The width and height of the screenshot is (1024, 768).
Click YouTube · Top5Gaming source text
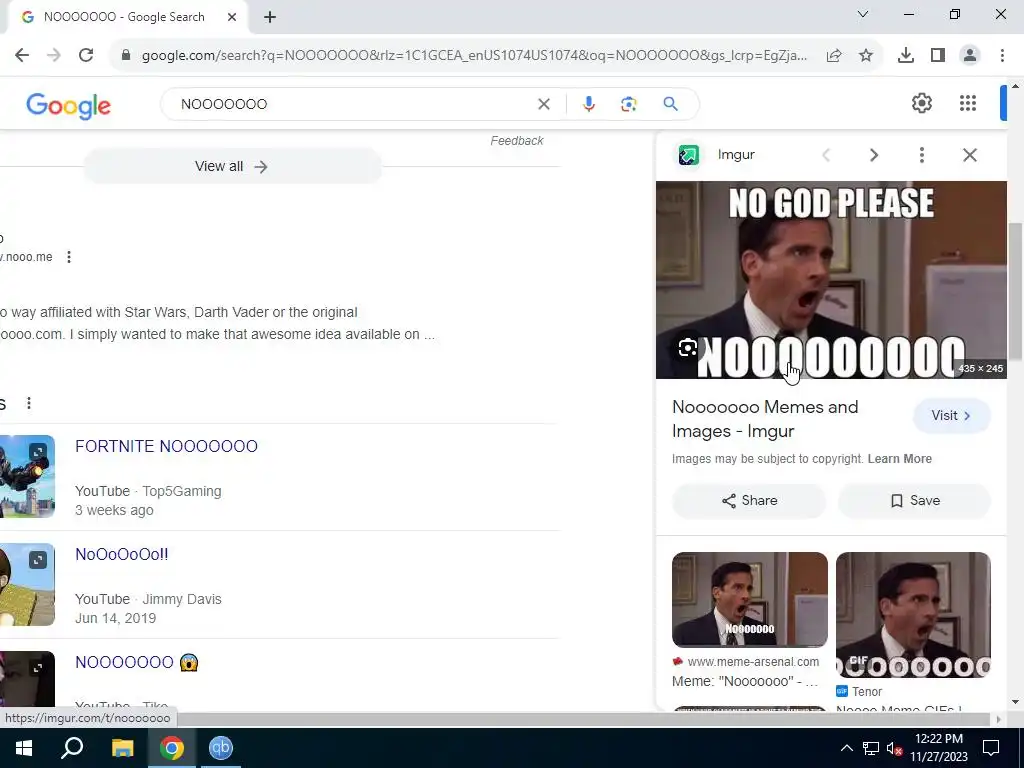click(148, 491)
